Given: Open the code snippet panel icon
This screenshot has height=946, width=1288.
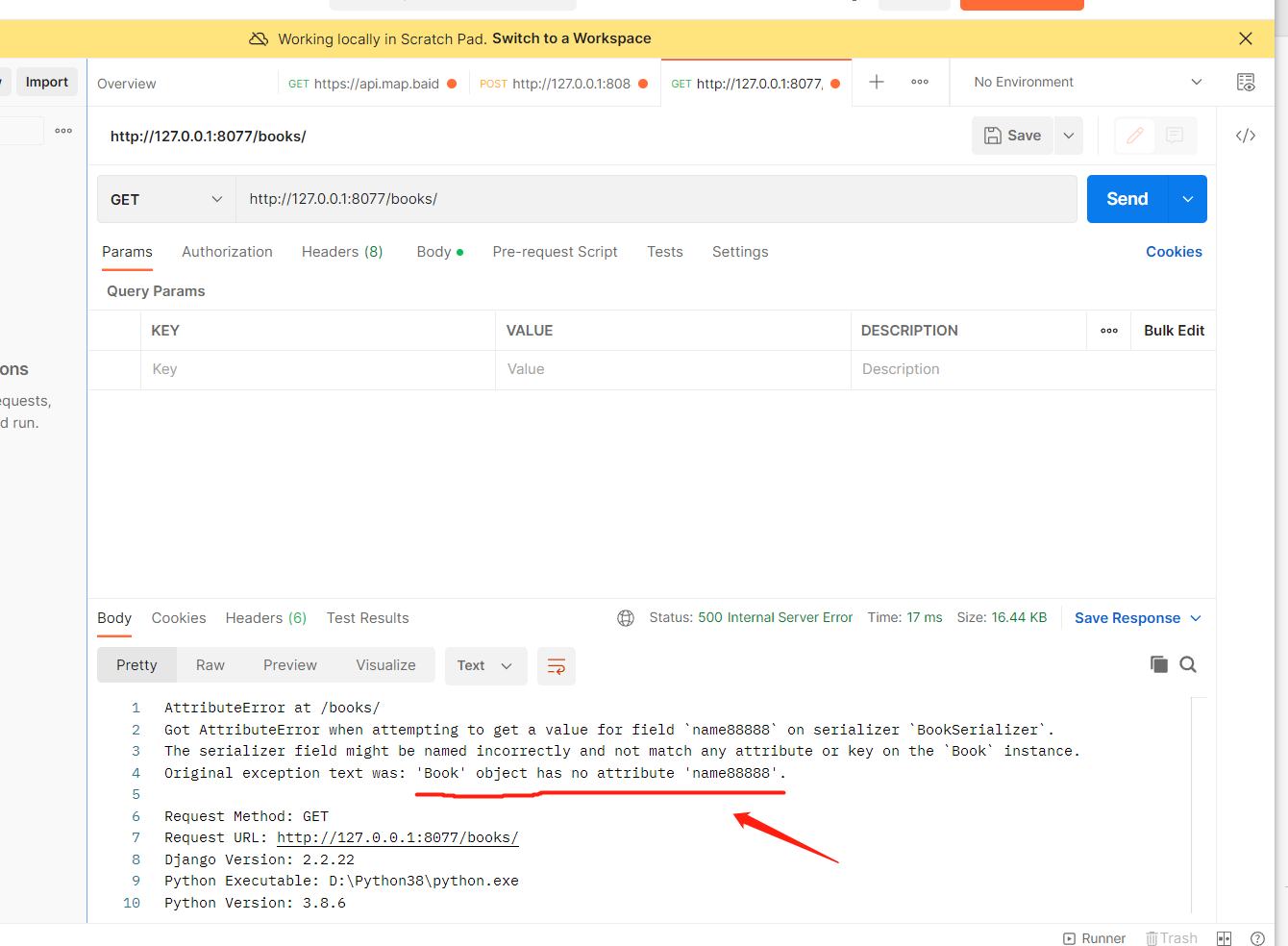Looking at the screenshot, I should point(1246,136).
